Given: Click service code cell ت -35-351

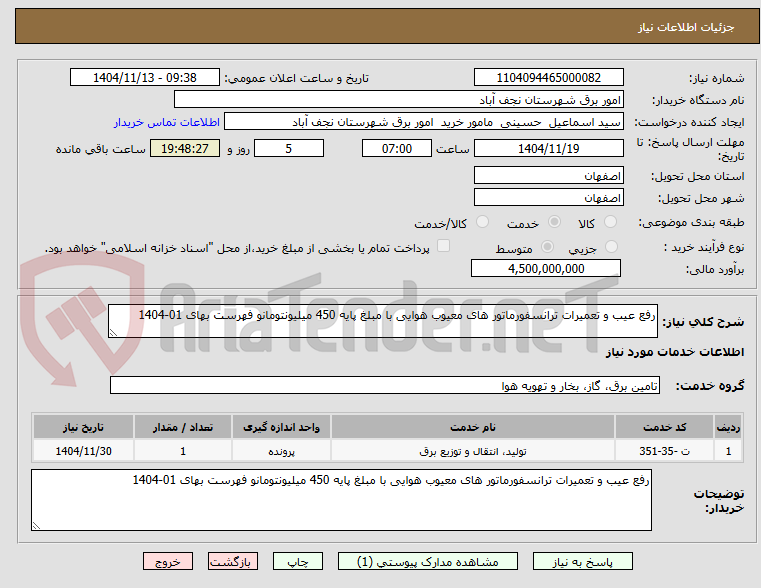Looking at the screenshot, I should [664, 451].
